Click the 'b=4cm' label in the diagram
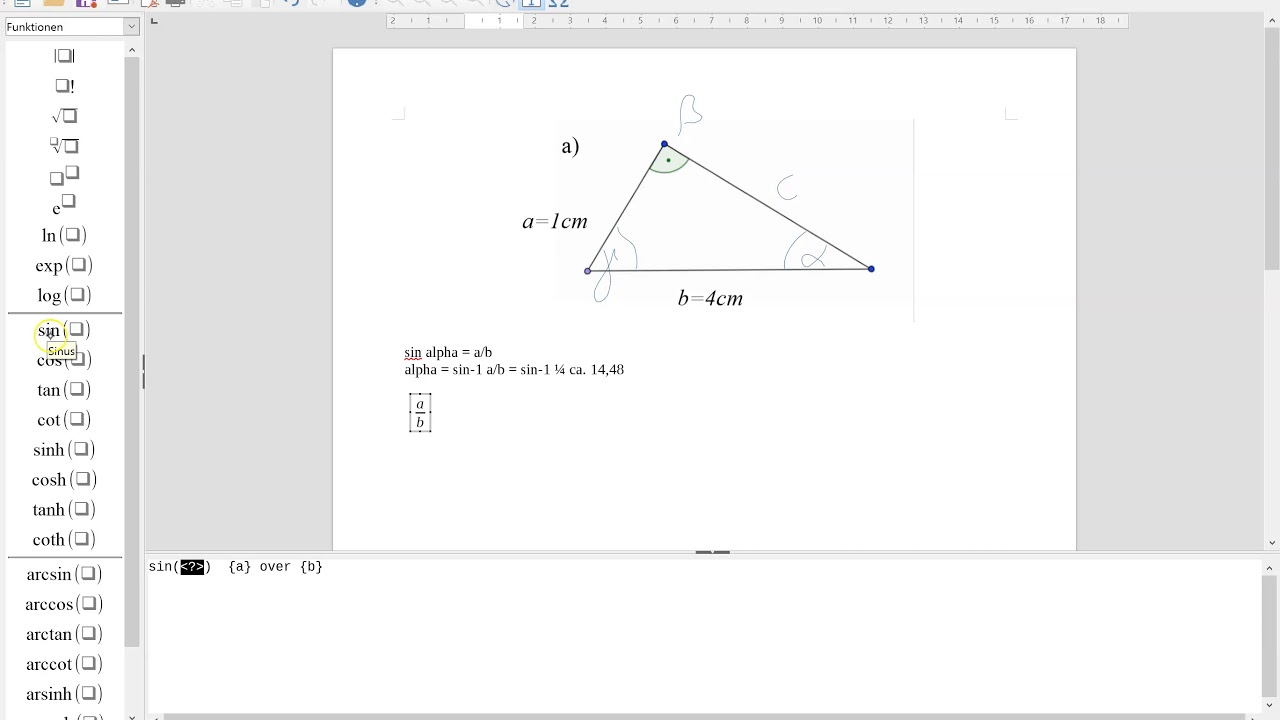The width and height of the screenshot is (1280, 720). click(710, 298)
